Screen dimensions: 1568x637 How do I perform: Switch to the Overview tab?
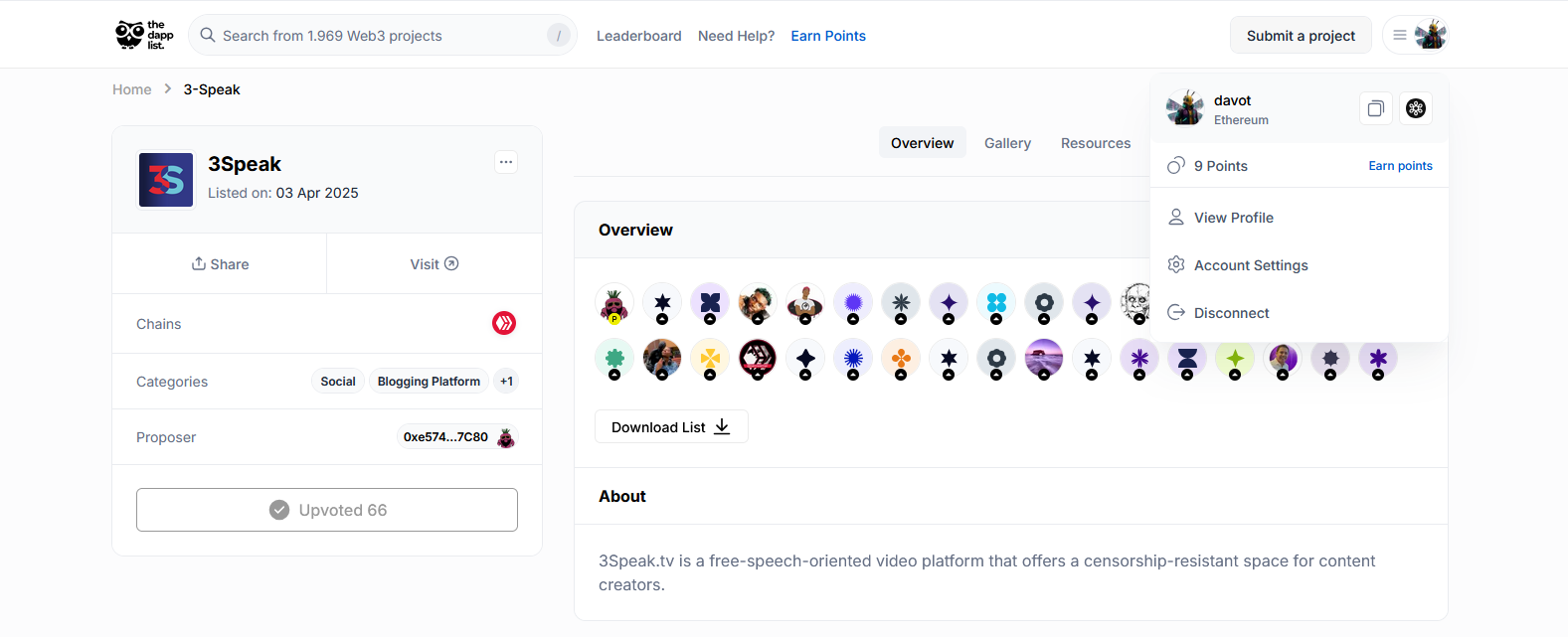(922, 143)
